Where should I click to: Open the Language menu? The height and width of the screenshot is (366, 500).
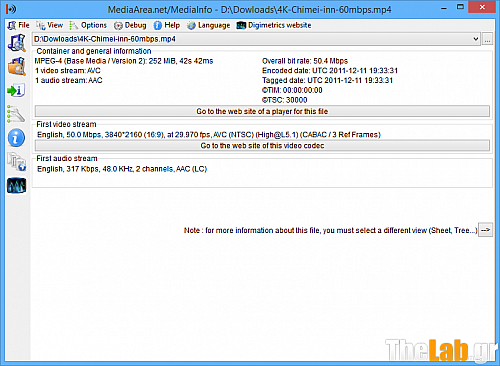[208, 25]
